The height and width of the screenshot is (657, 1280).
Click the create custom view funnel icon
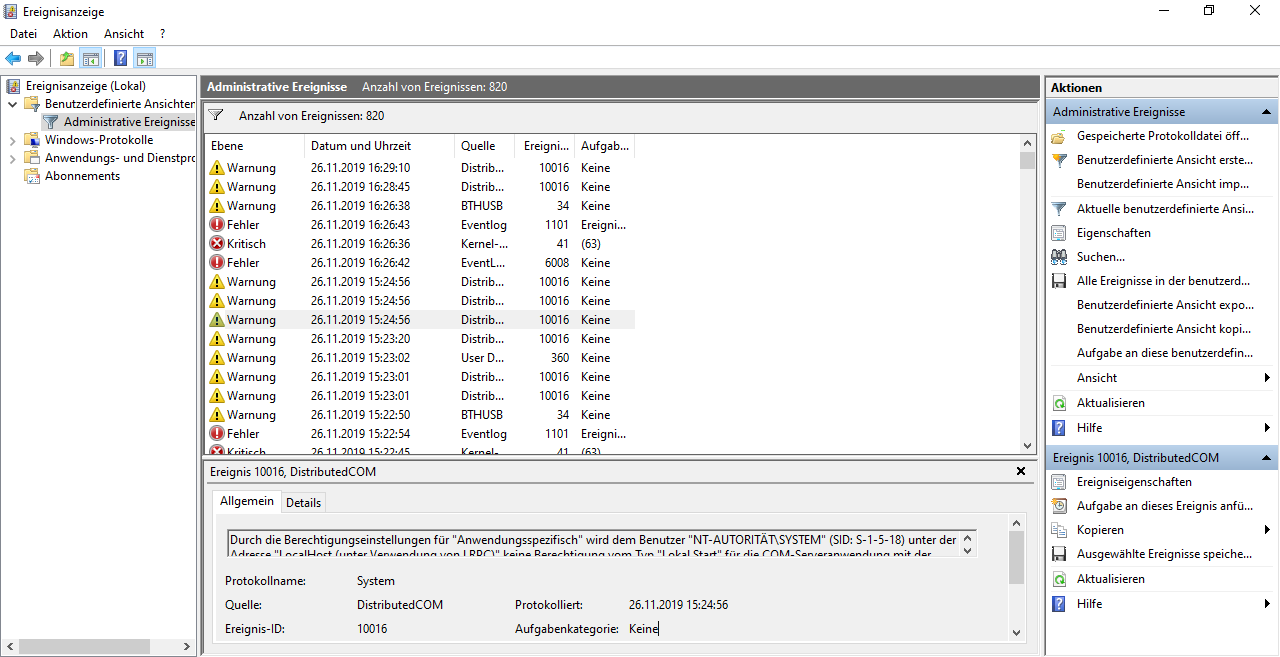coord(1059,160)
